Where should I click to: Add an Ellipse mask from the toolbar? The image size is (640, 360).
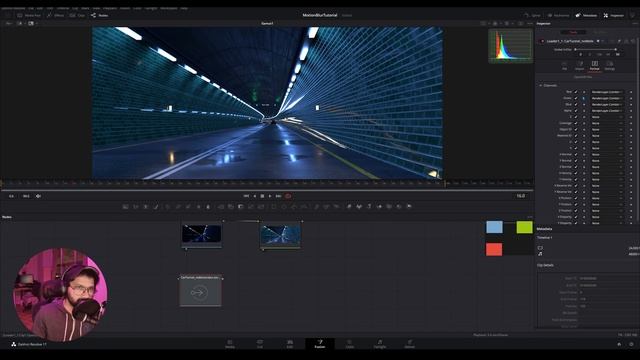pyautogui.click(x=284, y=207)
